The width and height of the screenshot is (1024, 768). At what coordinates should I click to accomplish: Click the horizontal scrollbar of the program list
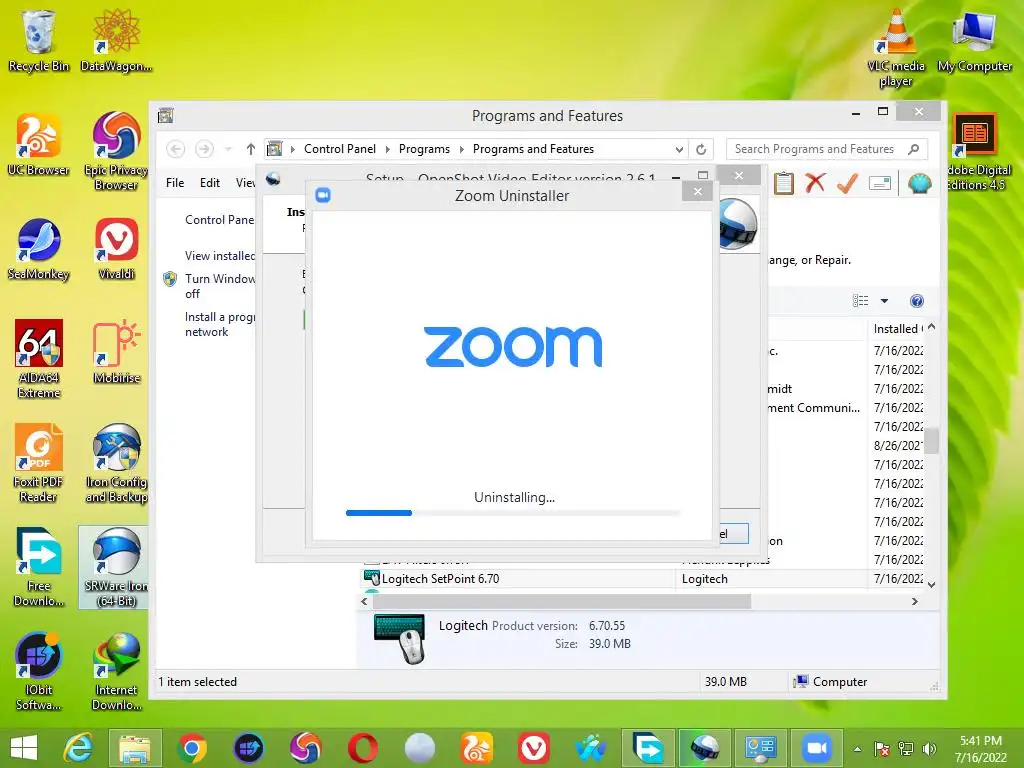pos(562,601)
